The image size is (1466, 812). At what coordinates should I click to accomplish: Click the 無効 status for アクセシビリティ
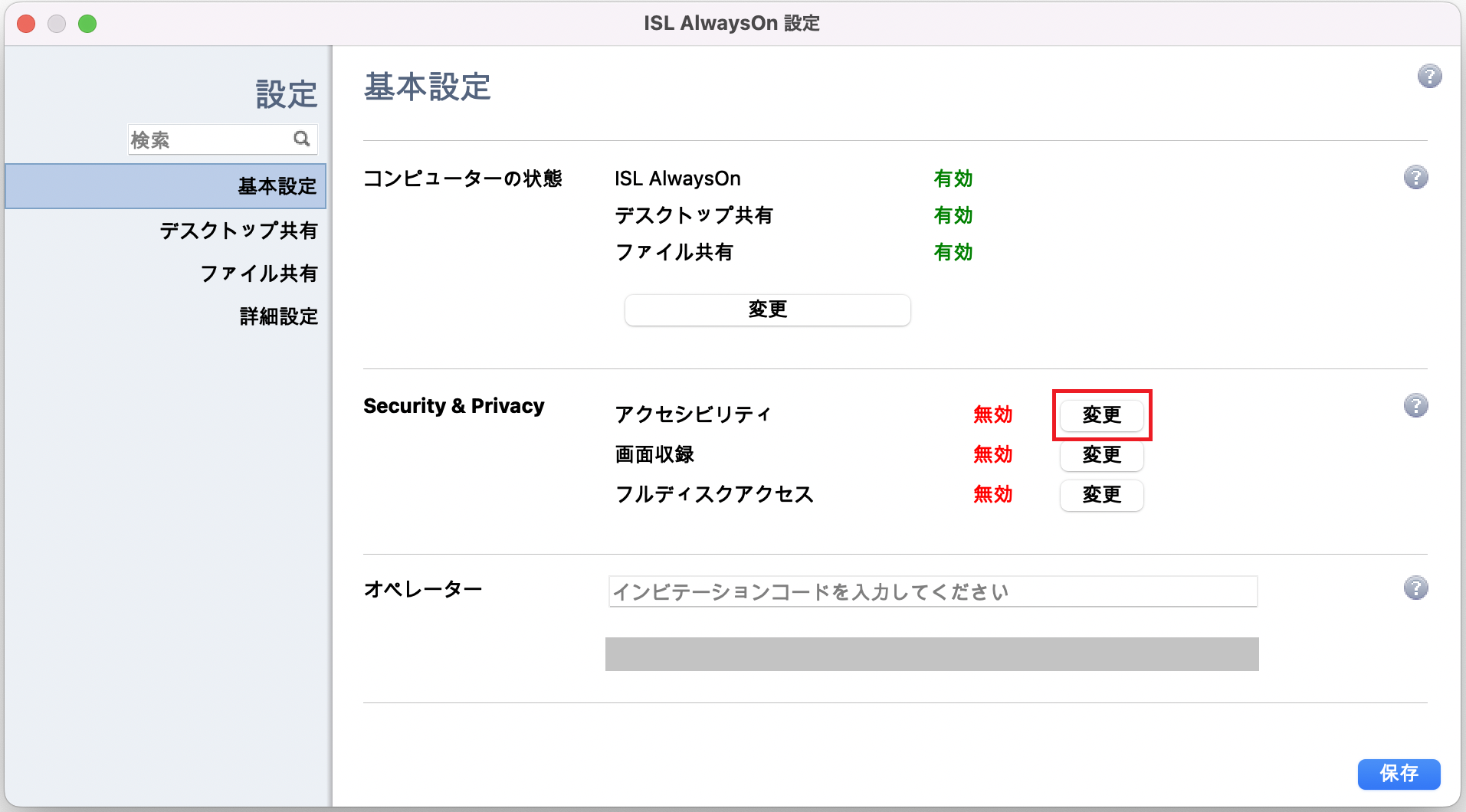click(993, 414)
